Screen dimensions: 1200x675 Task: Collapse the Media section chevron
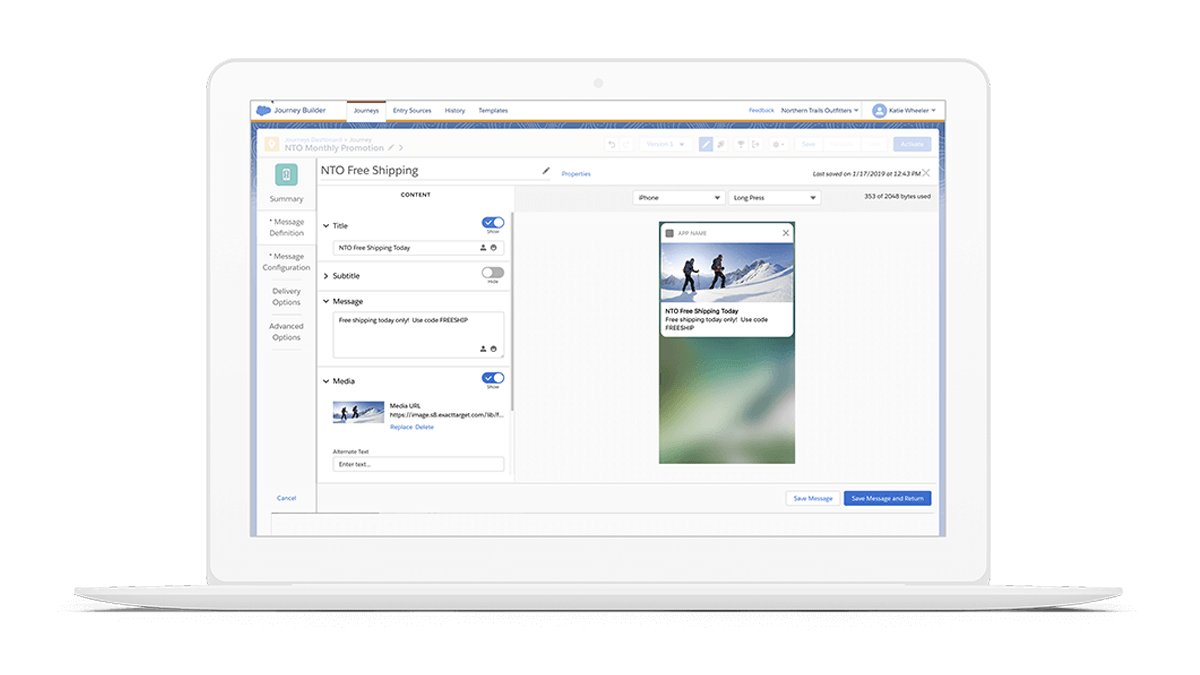point(326,381)
